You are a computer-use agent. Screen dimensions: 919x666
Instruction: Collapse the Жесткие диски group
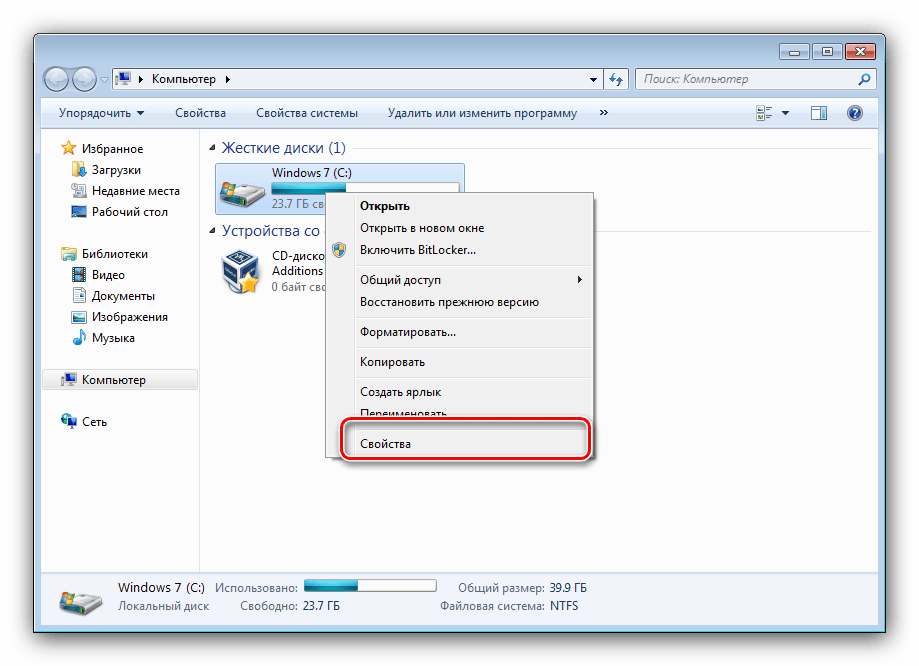(212, 148)
